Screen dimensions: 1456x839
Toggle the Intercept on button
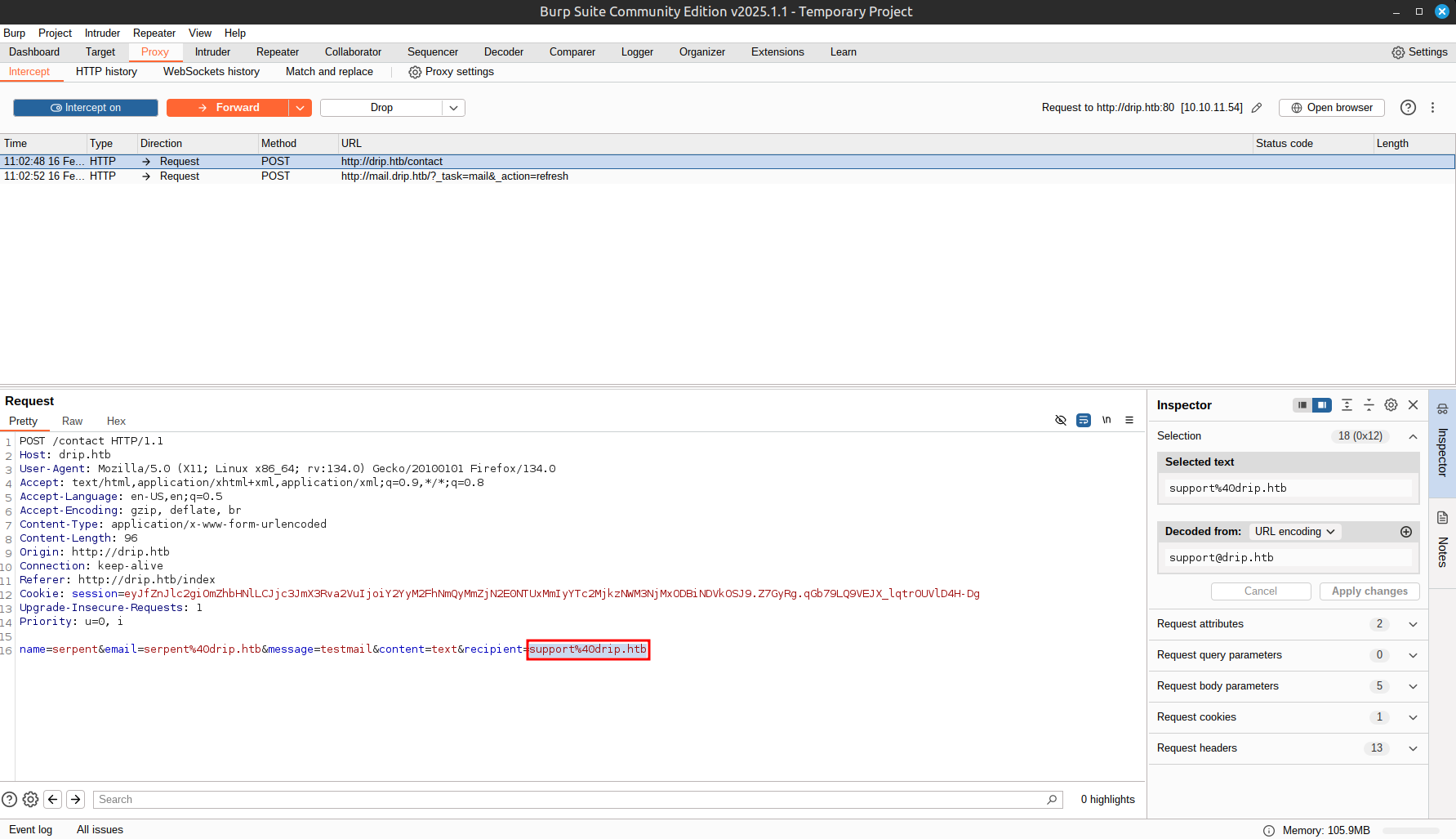(86, 108)
